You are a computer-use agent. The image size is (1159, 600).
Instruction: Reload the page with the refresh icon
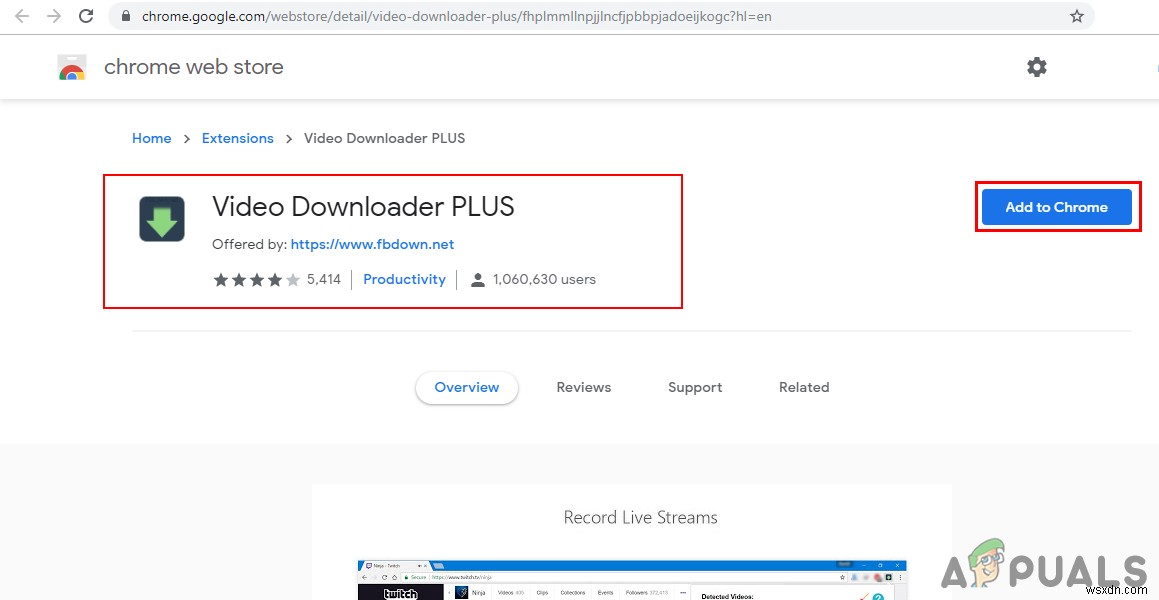point(85,16)
